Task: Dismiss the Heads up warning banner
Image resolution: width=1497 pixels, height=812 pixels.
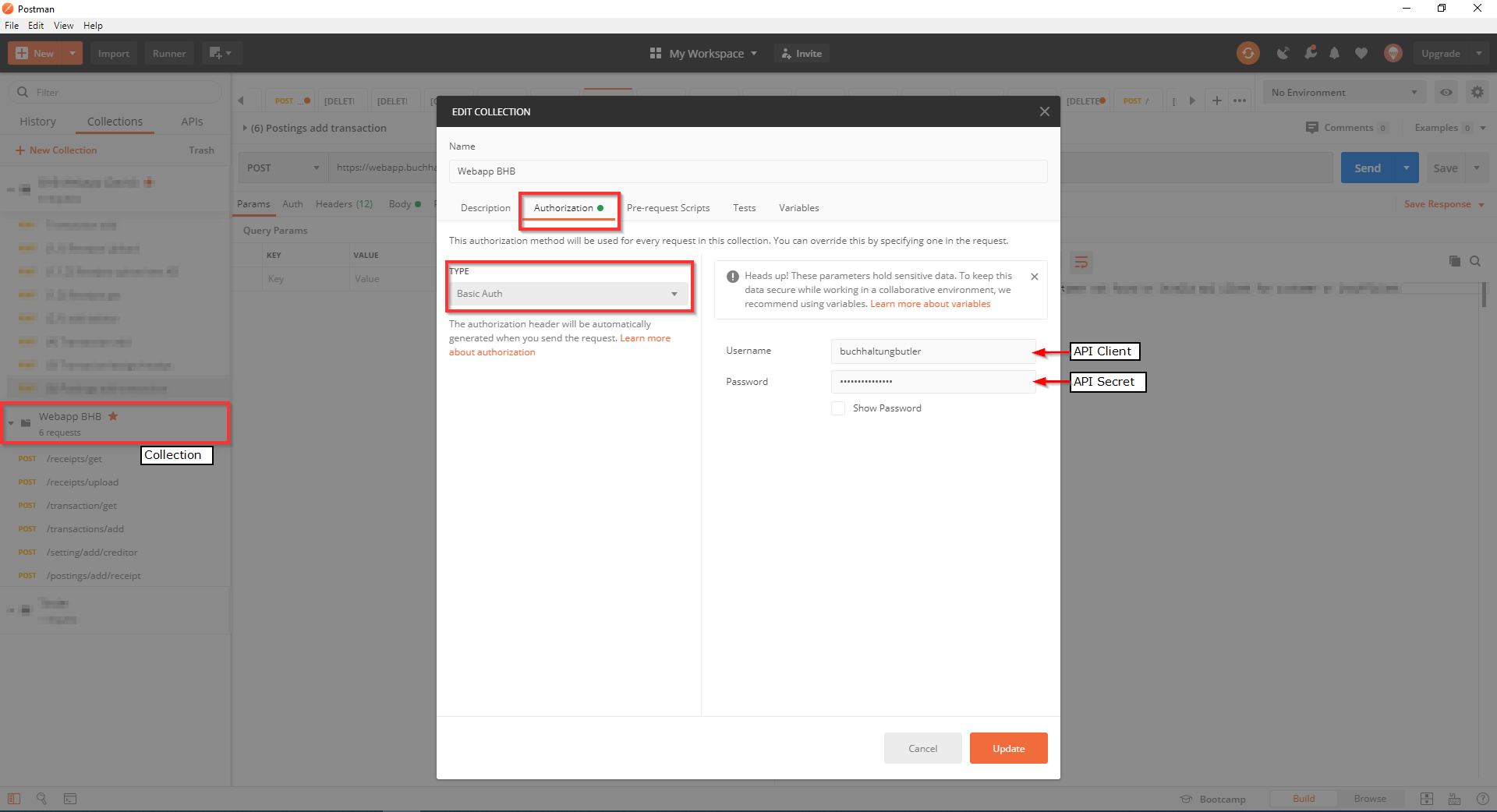Action: click(1035, 277)
